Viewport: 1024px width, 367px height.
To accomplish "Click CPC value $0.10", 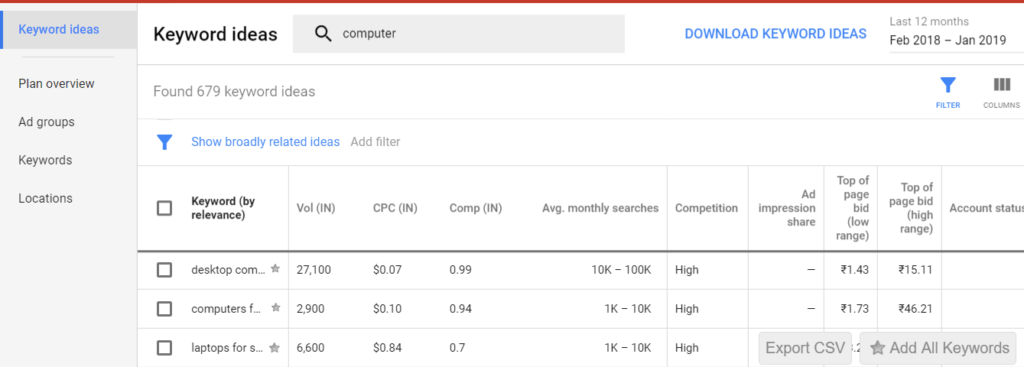I will coord(387,309).
